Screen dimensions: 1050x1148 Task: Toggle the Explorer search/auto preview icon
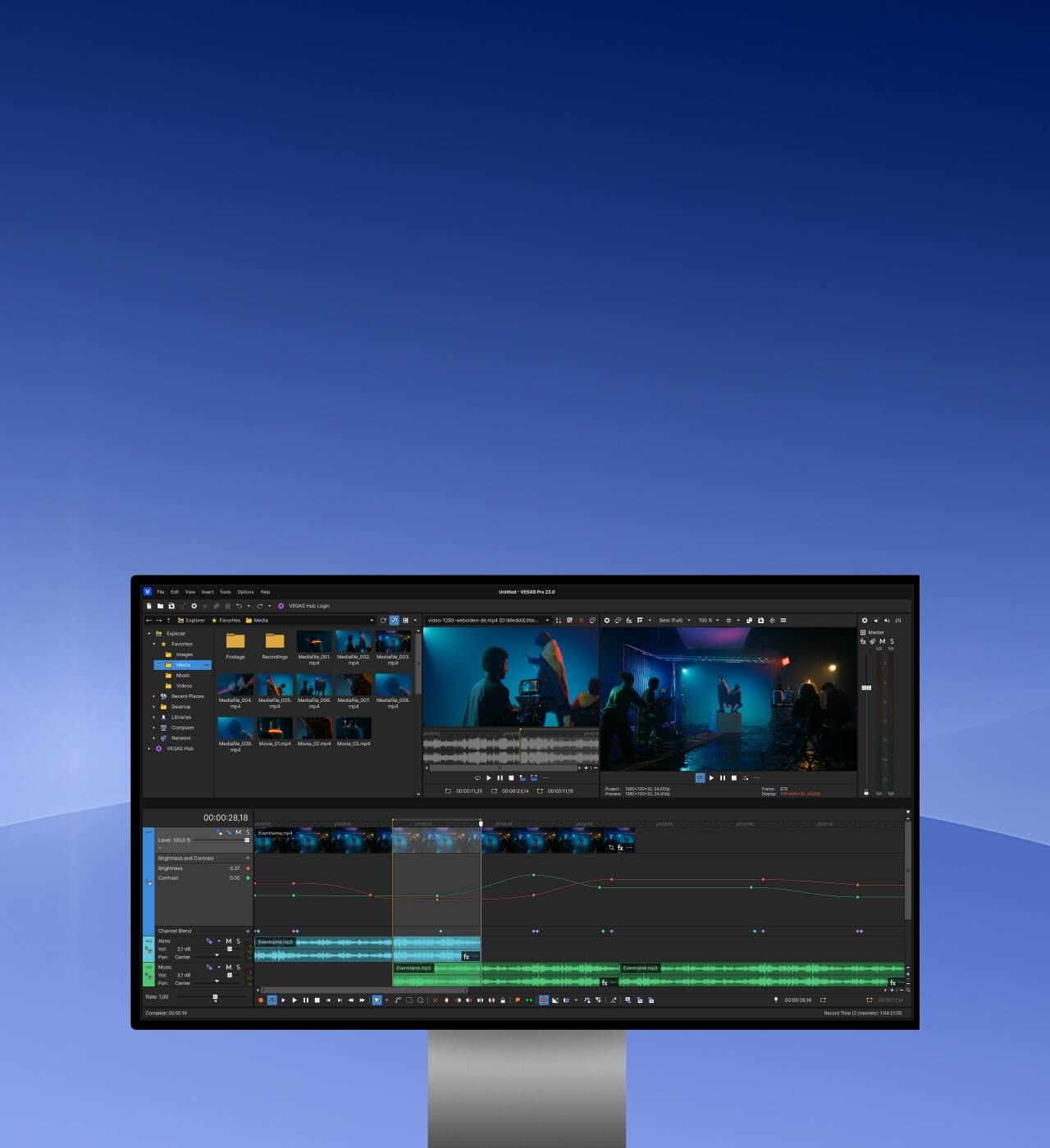(395, 621)
